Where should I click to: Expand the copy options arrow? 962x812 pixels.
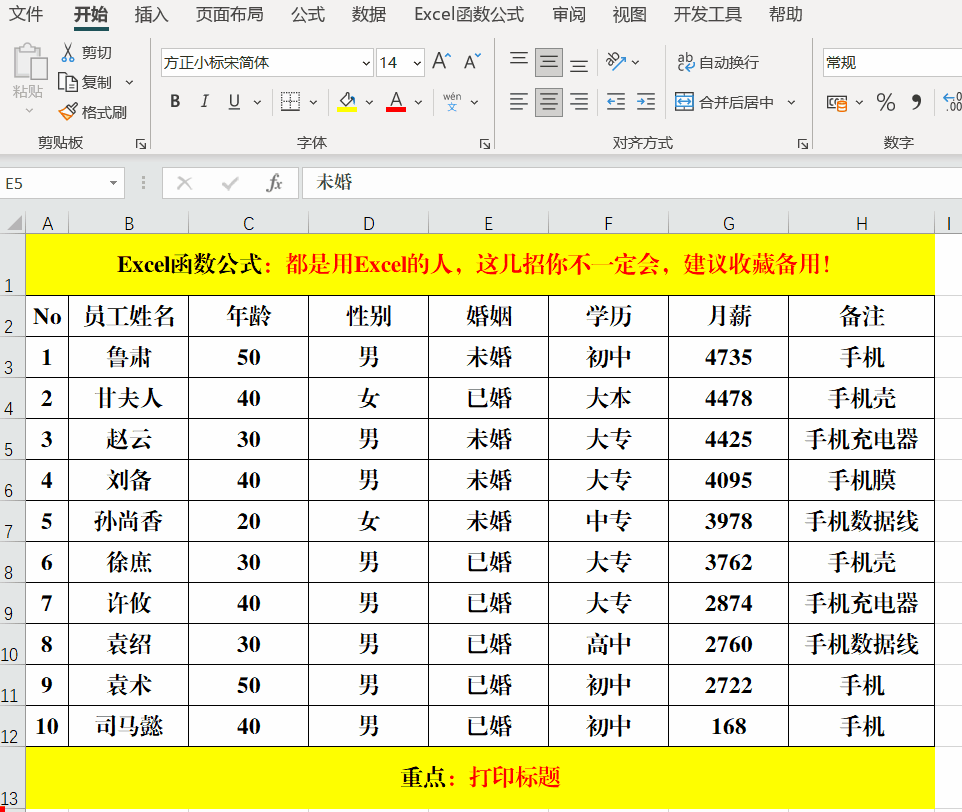[x=129, y=82]
